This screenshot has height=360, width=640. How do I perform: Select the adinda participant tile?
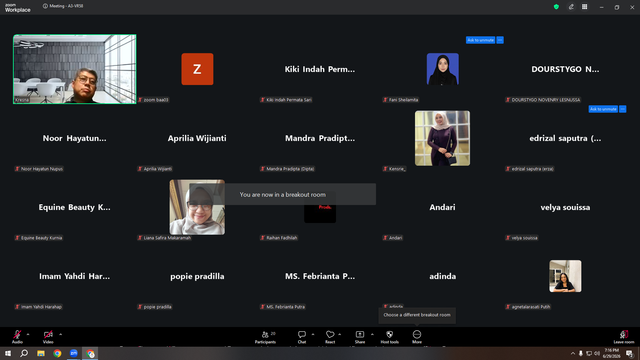pyautogui.click(x=442, y=276)
